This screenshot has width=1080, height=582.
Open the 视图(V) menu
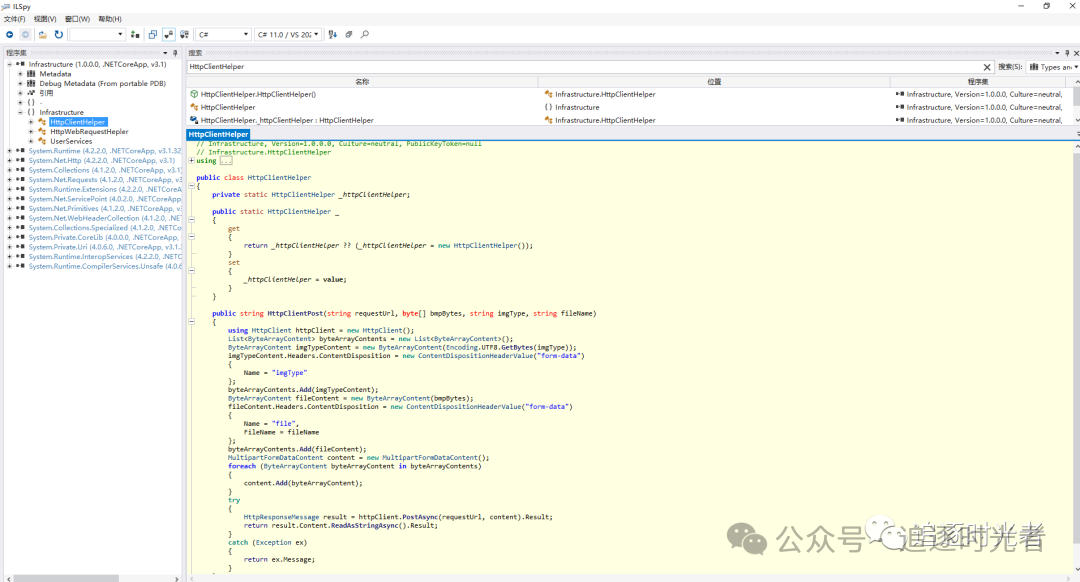(x=45, y=19)
